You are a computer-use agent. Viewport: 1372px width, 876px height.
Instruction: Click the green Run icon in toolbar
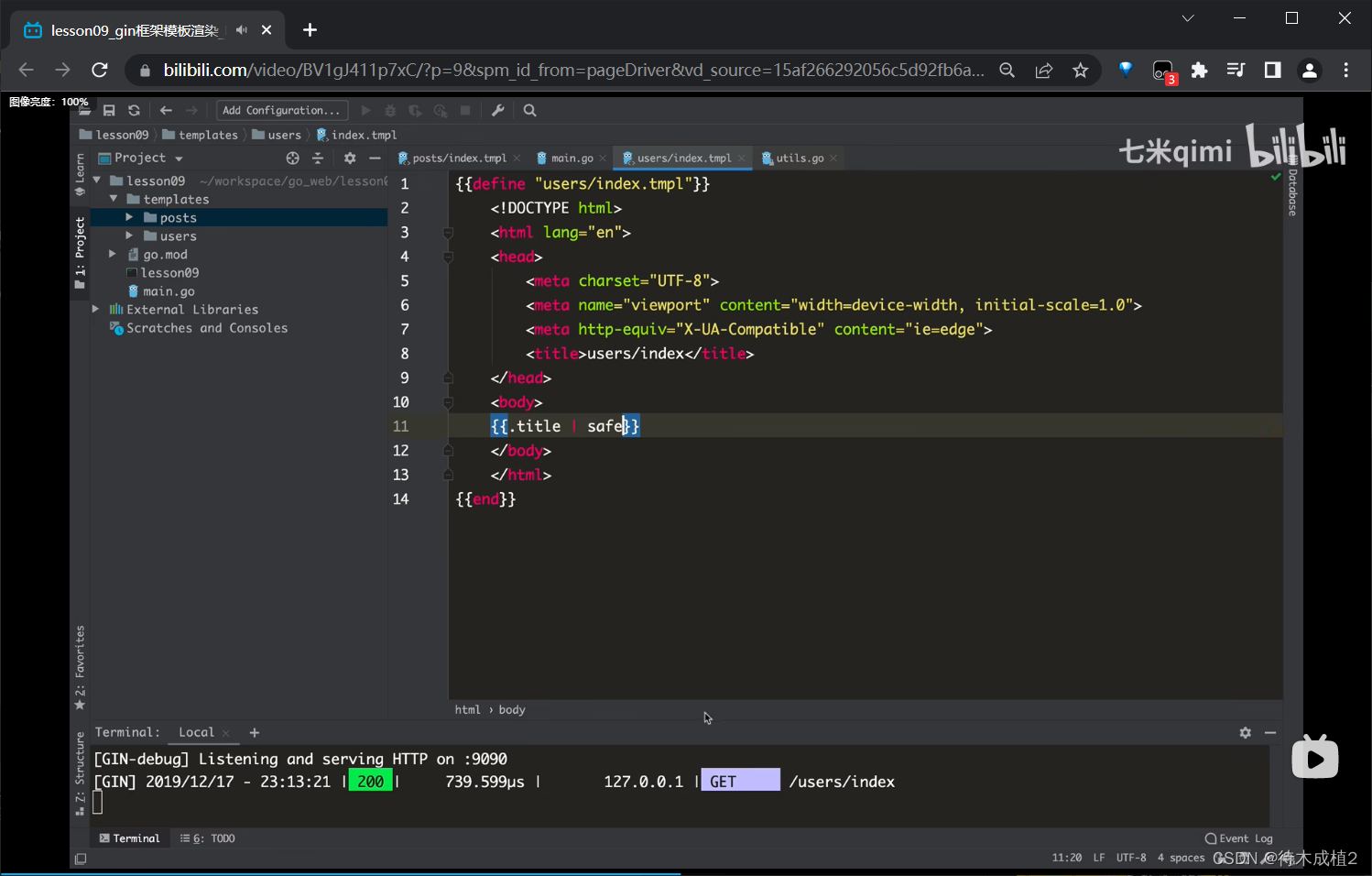coord(365,111)
